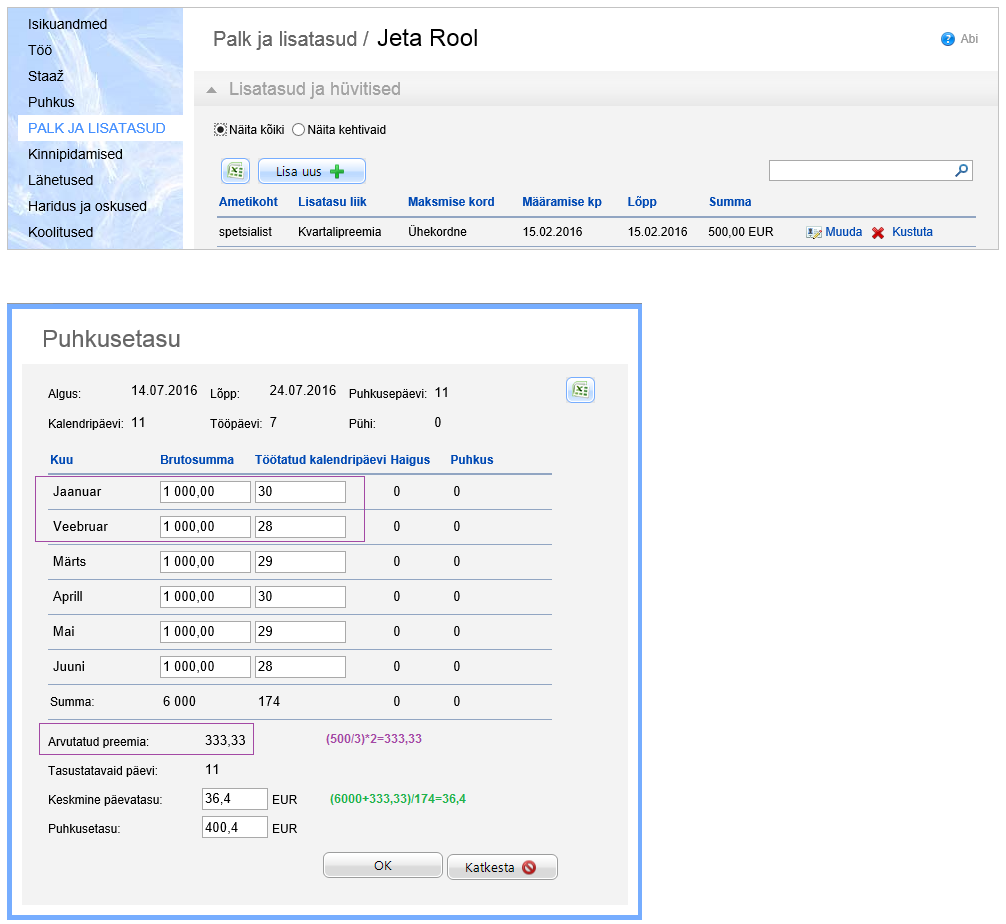The height and width of the screenshot is (924, 1006).
Task: Click the Muuda link
Action: coord(843,232)
